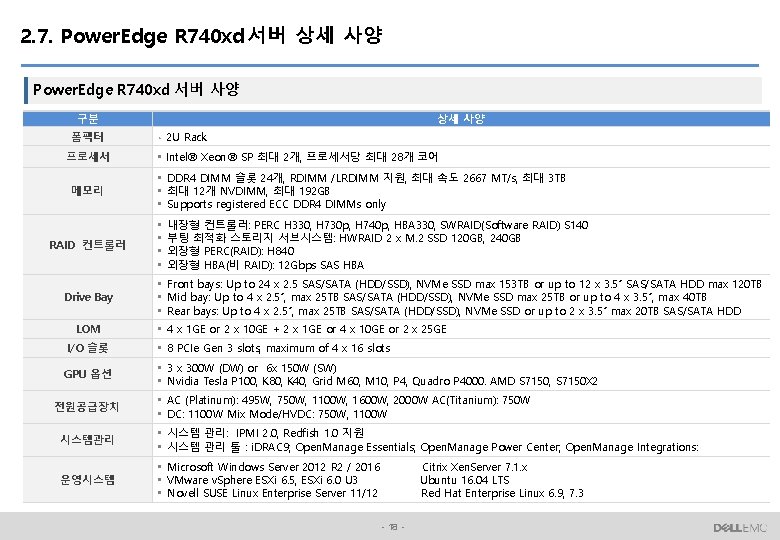
Task: Click the '상세 사양' column header
Action: point(461,119)
